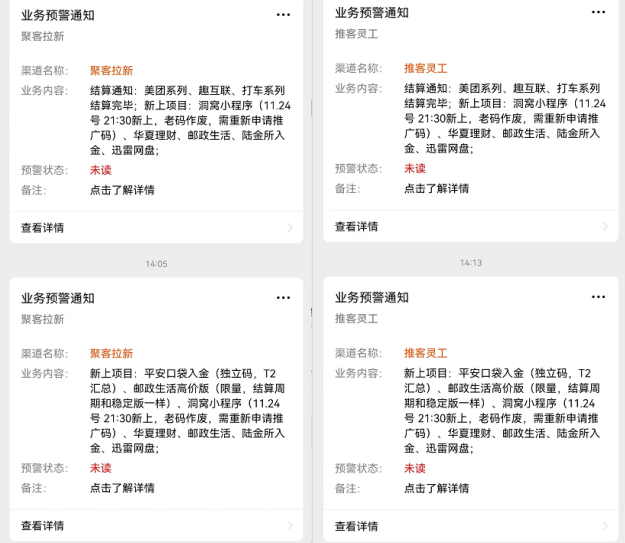Click the 14:05 timestamp divider
This screenshot has width=625, height=543.
(x=156, y=264)
